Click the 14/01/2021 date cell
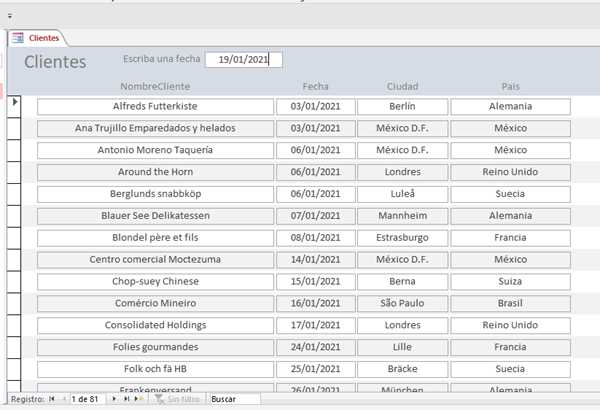The height and width of the screenshot is (410, 600). click(316, 260)
